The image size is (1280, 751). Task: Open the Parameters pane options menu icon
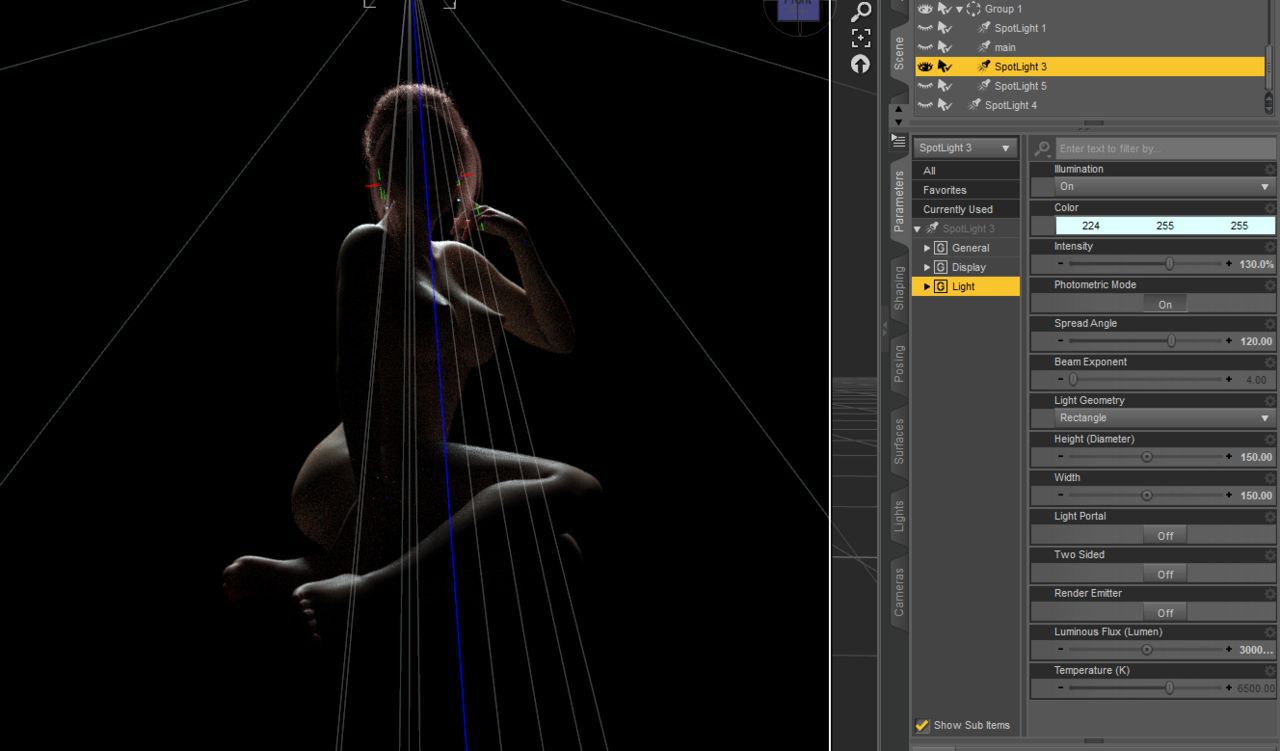tap(898, 141)
